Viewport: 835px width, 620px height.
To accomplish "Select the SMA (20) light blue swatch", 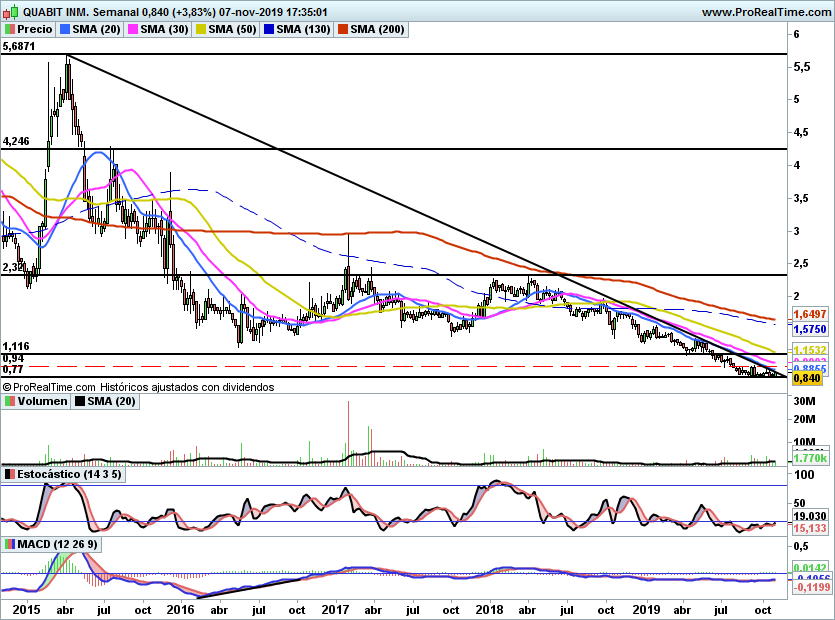I will [65, 29].
